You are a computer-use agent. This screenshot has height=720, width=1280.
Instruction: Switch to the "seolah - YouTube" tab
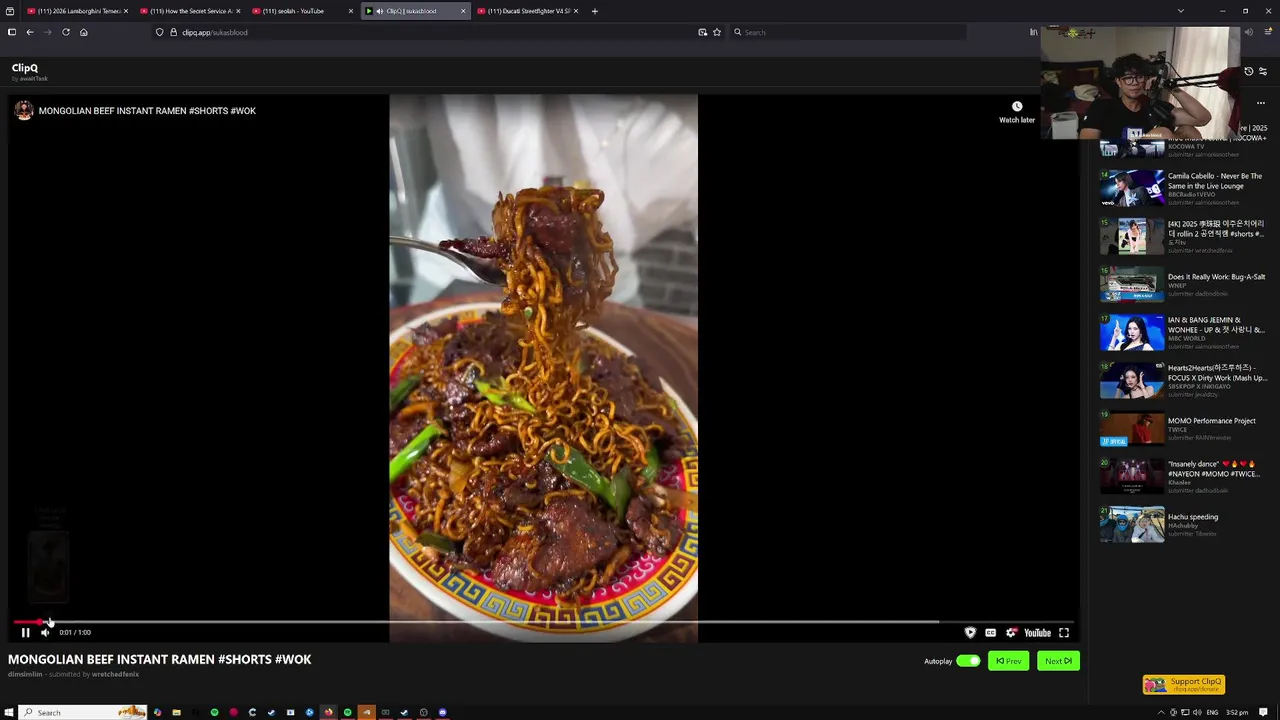(x=303, y=11)
